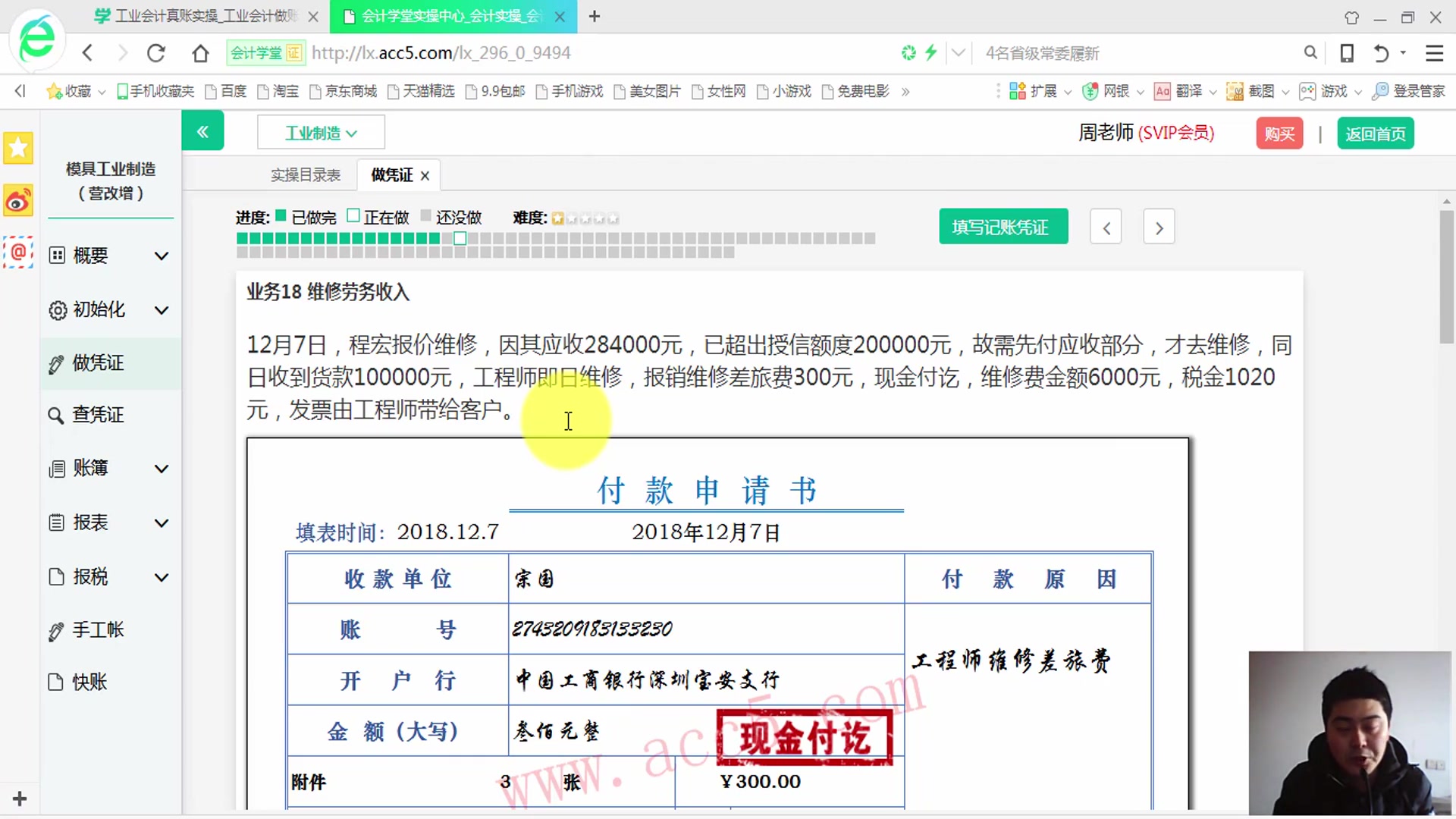The width and height of the screenshot is (1456, 819).
Task: Click the 填写记账凭证 button
Action: (x=1003, y=226)
